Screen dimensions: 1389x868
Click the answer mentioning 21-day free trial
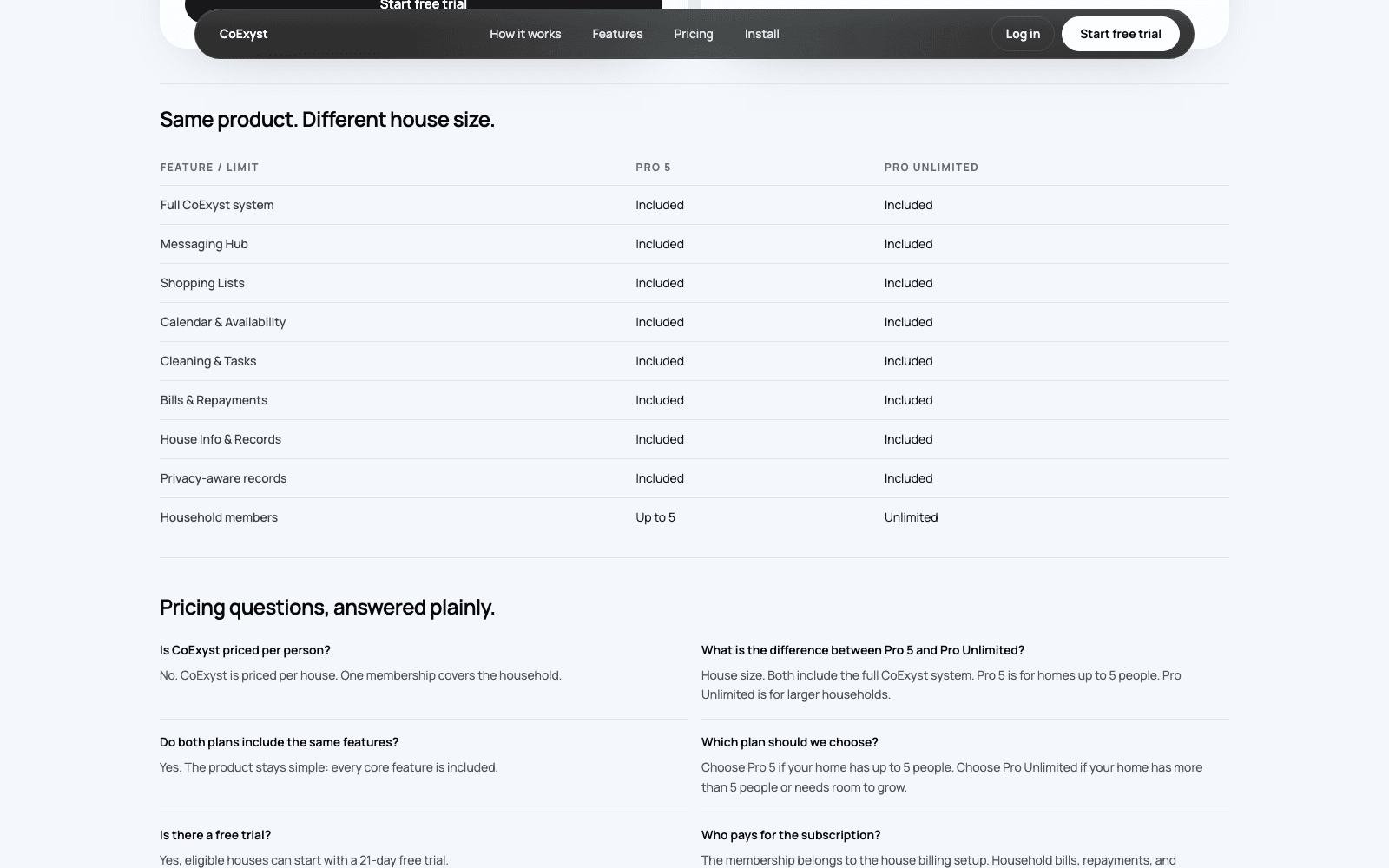click(x=304, y=860)
